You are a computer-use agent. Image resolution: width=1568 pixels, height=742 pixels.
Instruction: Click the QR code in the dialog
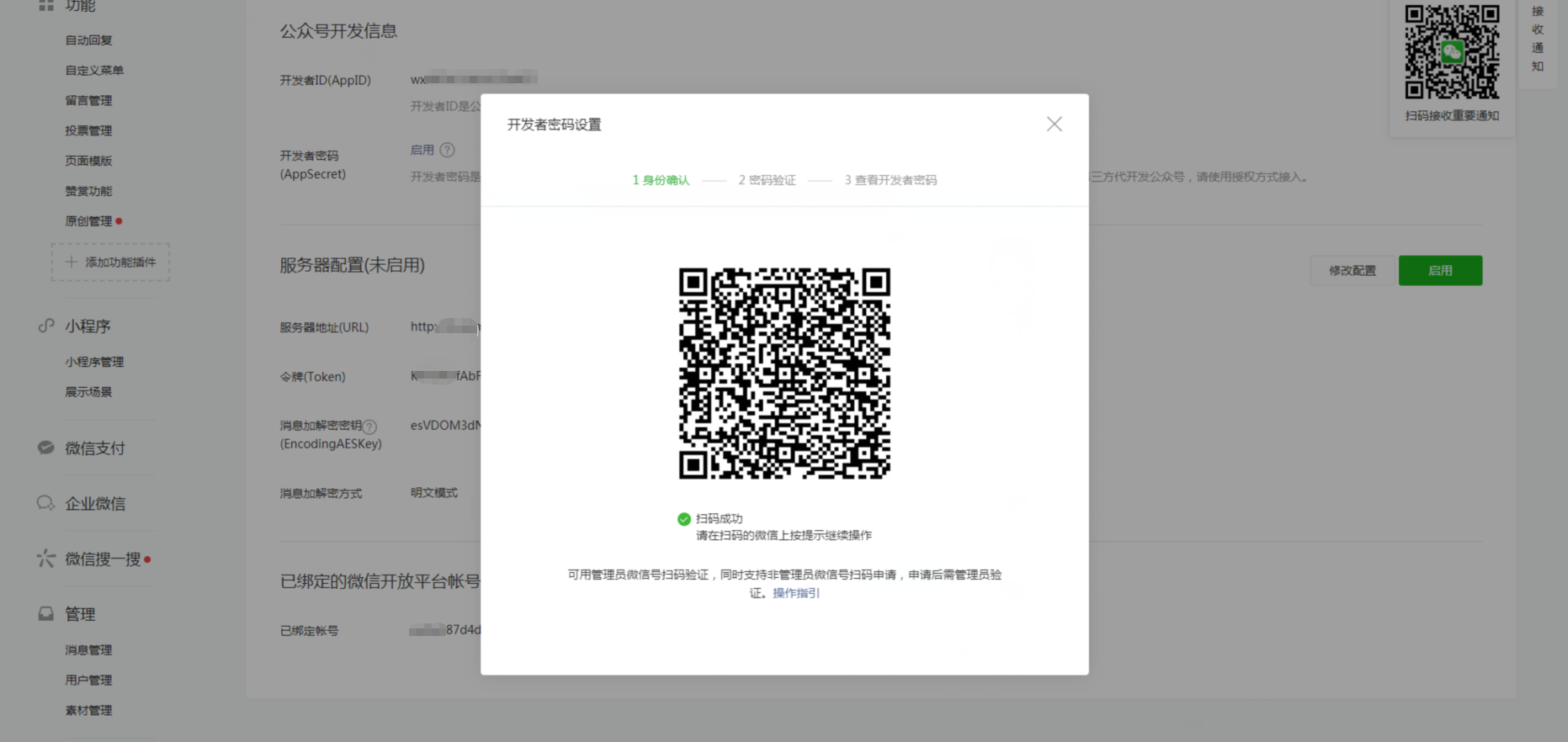[784, 374]
